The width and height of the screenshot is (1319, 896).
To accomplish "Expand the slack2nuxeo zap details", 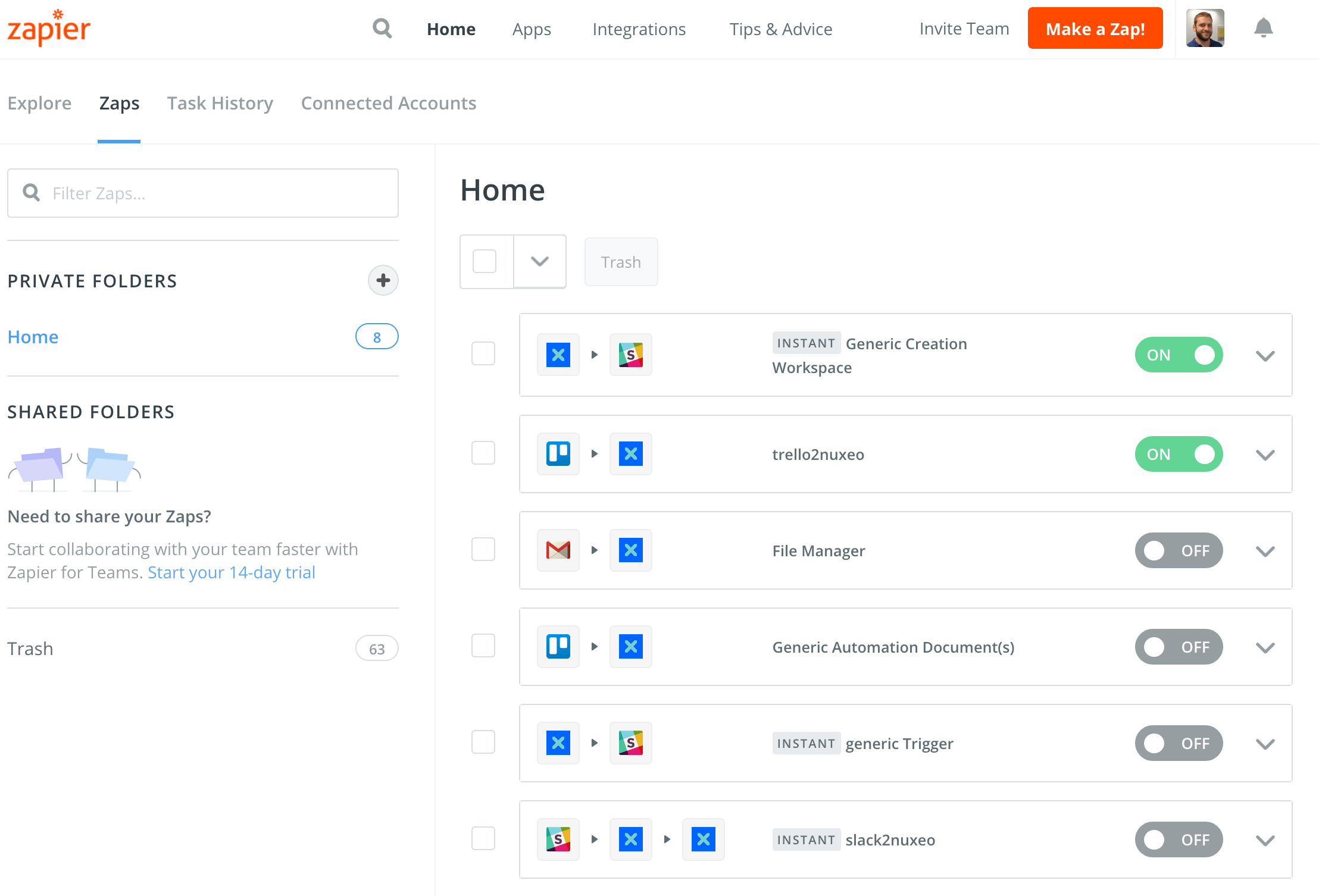I will pos(1264,839).
